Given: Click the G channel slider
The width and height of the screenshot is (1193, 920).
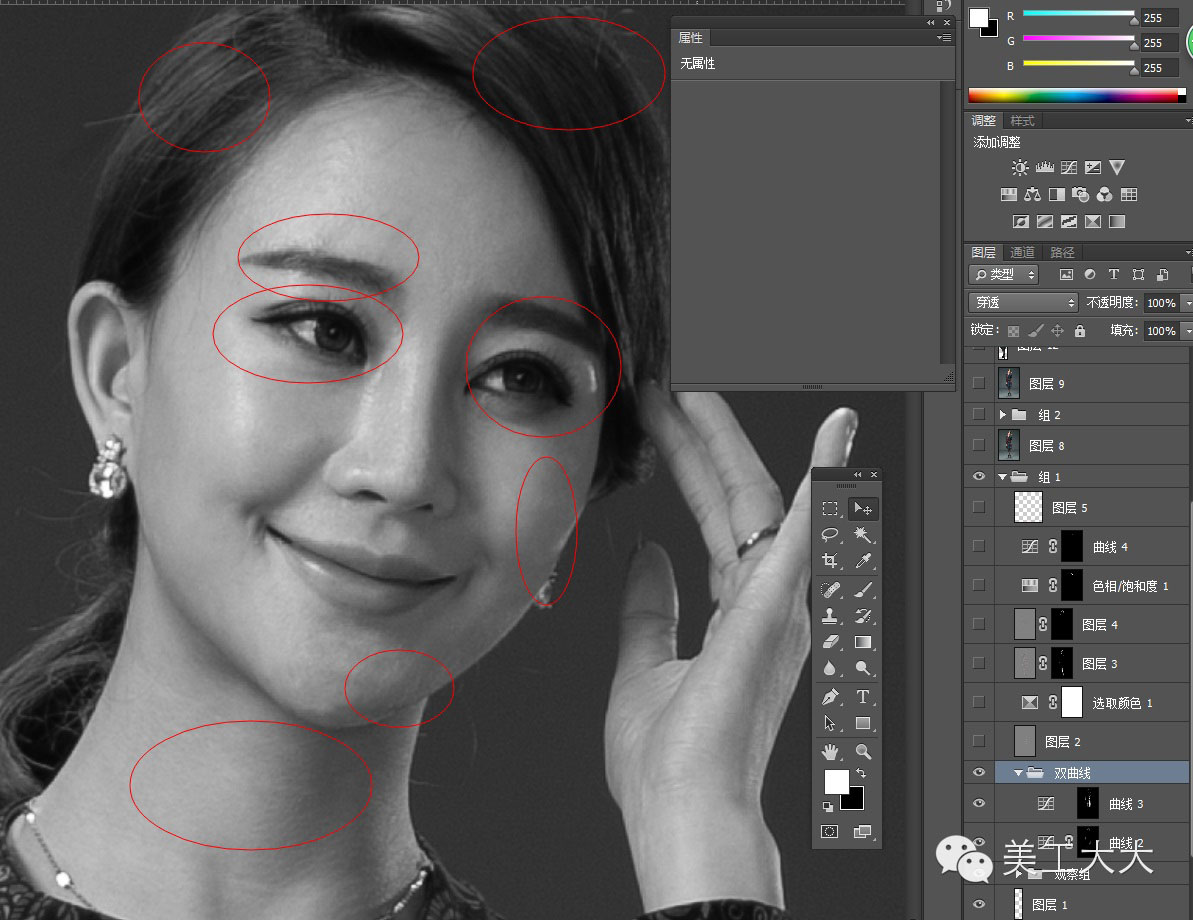Looking at the screenshot, I should [x=1078, y=39].
